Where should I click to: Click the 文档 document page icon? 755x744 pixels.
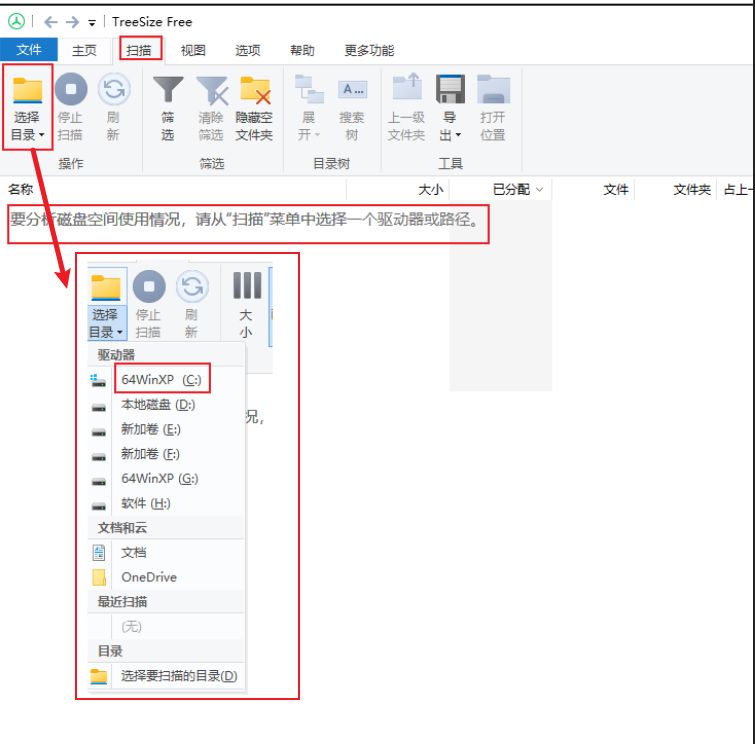(99, 553)
